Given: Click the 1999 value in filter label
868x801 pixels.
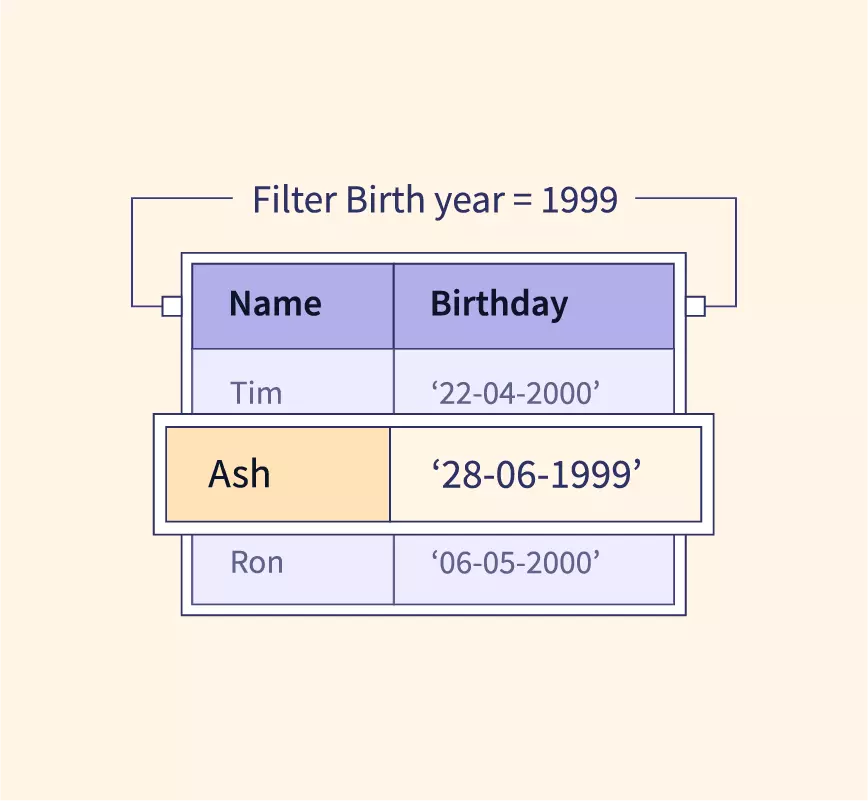Looking at the screenshot, I should click(x=579, y=200).
